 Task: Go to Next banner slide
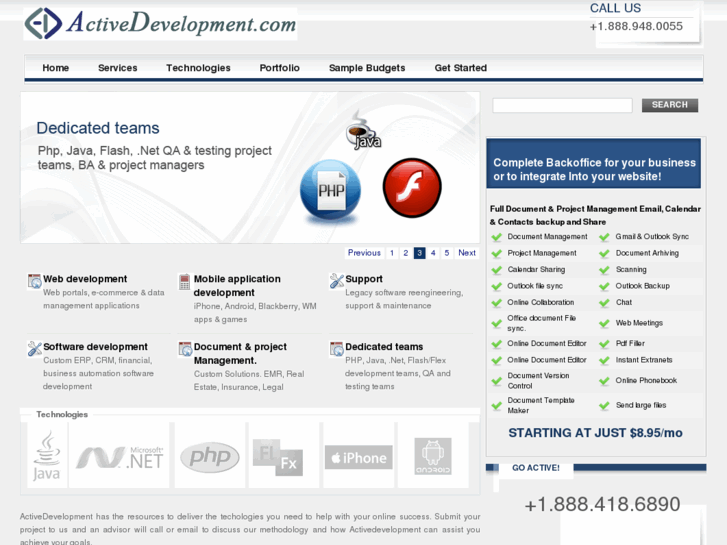point(467,253)
